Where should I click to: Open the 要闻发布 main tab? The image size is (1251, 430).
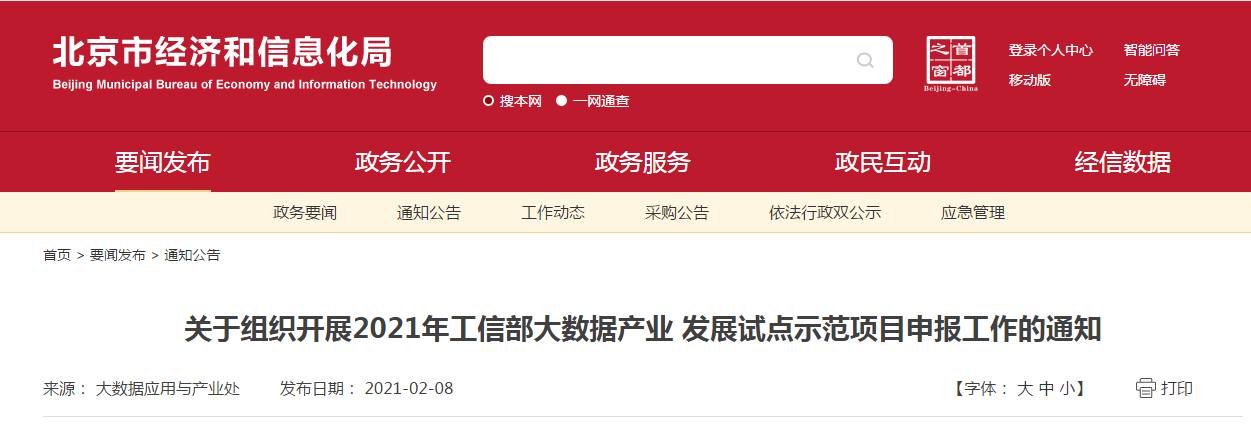pos(163,162)
